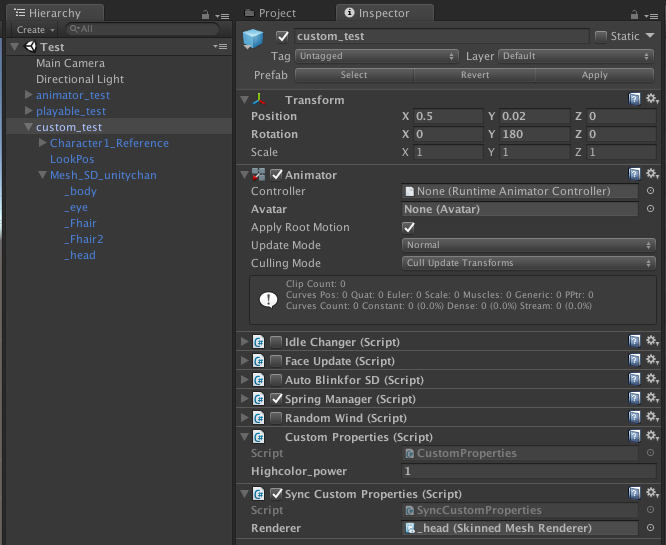Click the prefab Apply button

pyautogui.click(x=594, y=75)
